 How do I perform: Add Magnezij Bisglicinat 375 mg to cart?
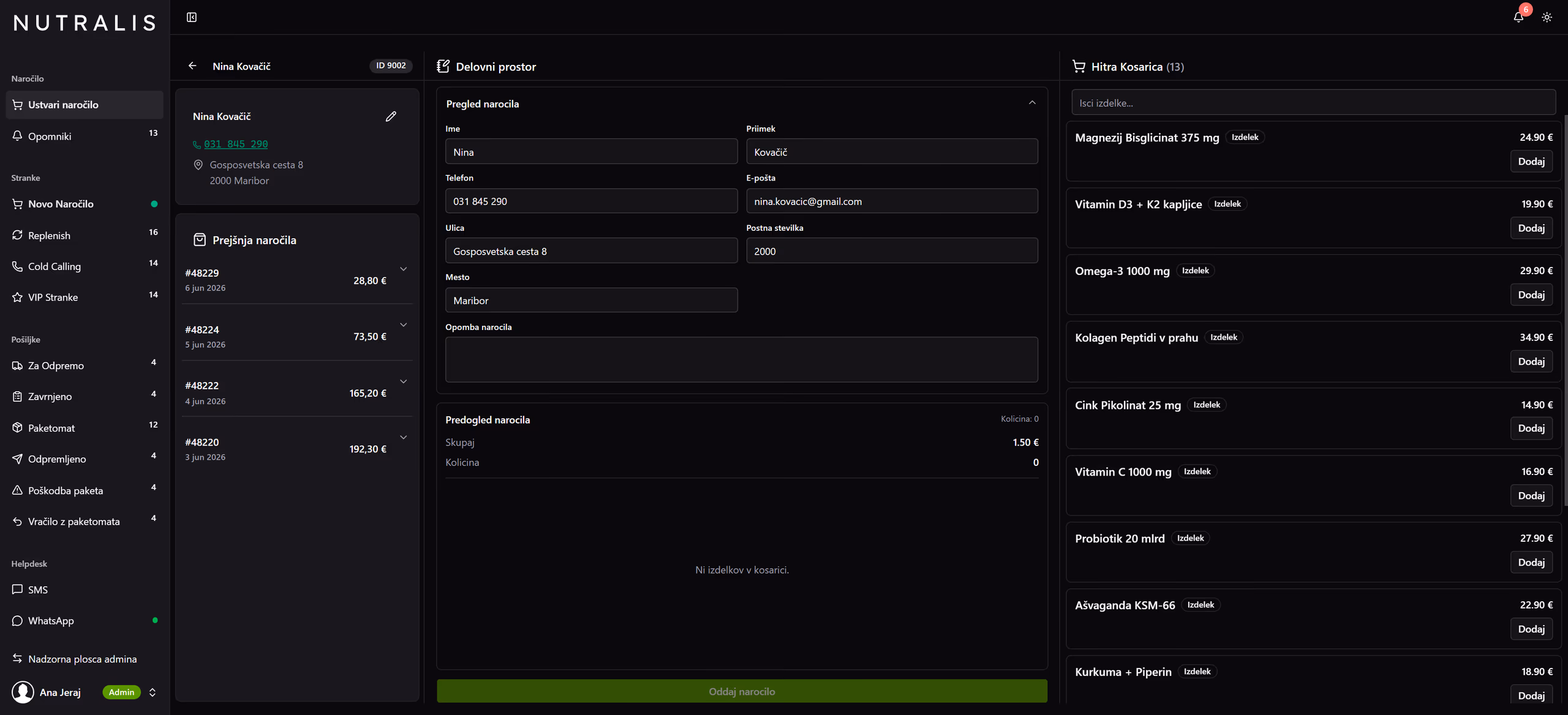[x=1531, y=162]
